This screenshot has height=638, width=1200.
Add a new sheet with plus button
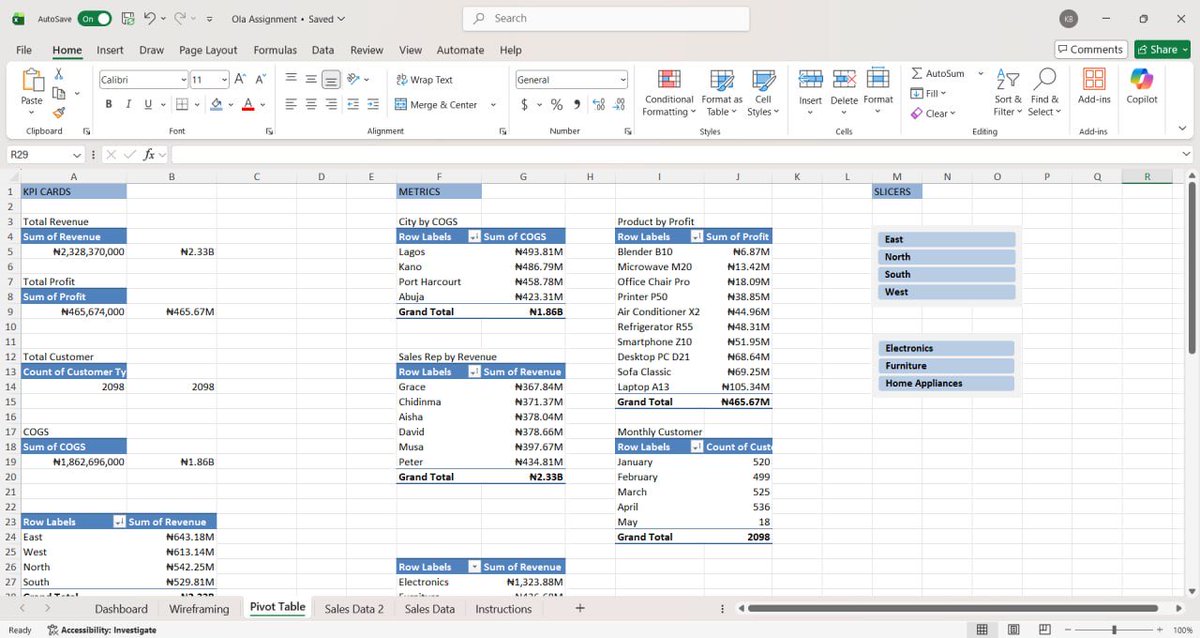[x=580, y=609]
